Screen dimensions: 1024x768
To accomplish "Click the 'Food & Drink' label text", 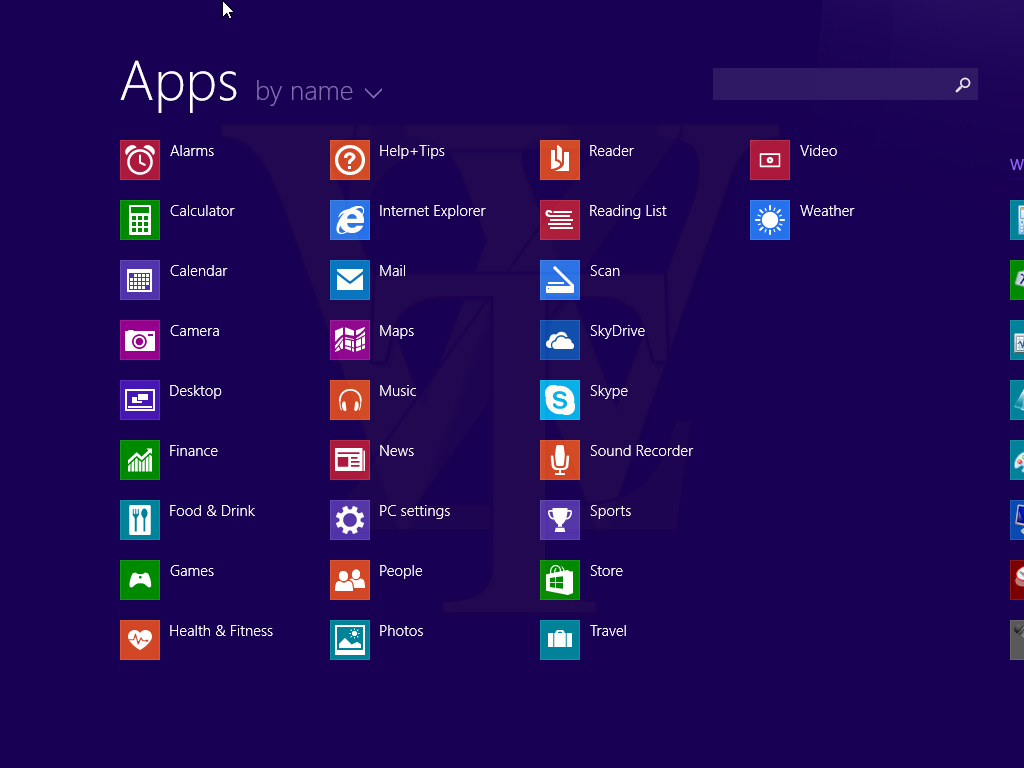I will tap(212, 511).
